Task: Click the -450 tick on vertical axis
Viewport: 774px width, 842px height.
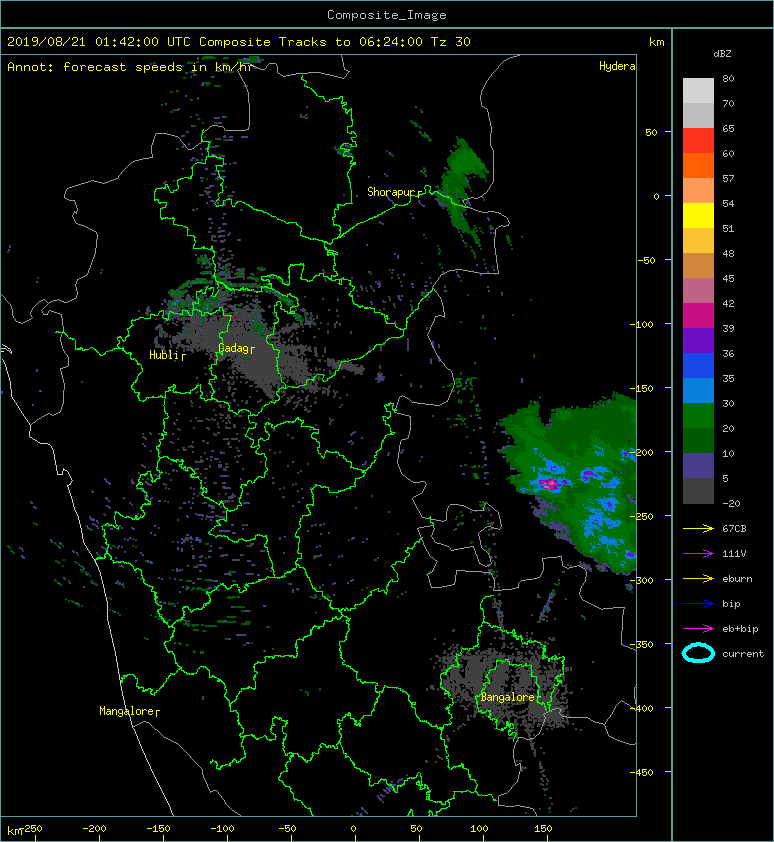Action: point(641,773)
